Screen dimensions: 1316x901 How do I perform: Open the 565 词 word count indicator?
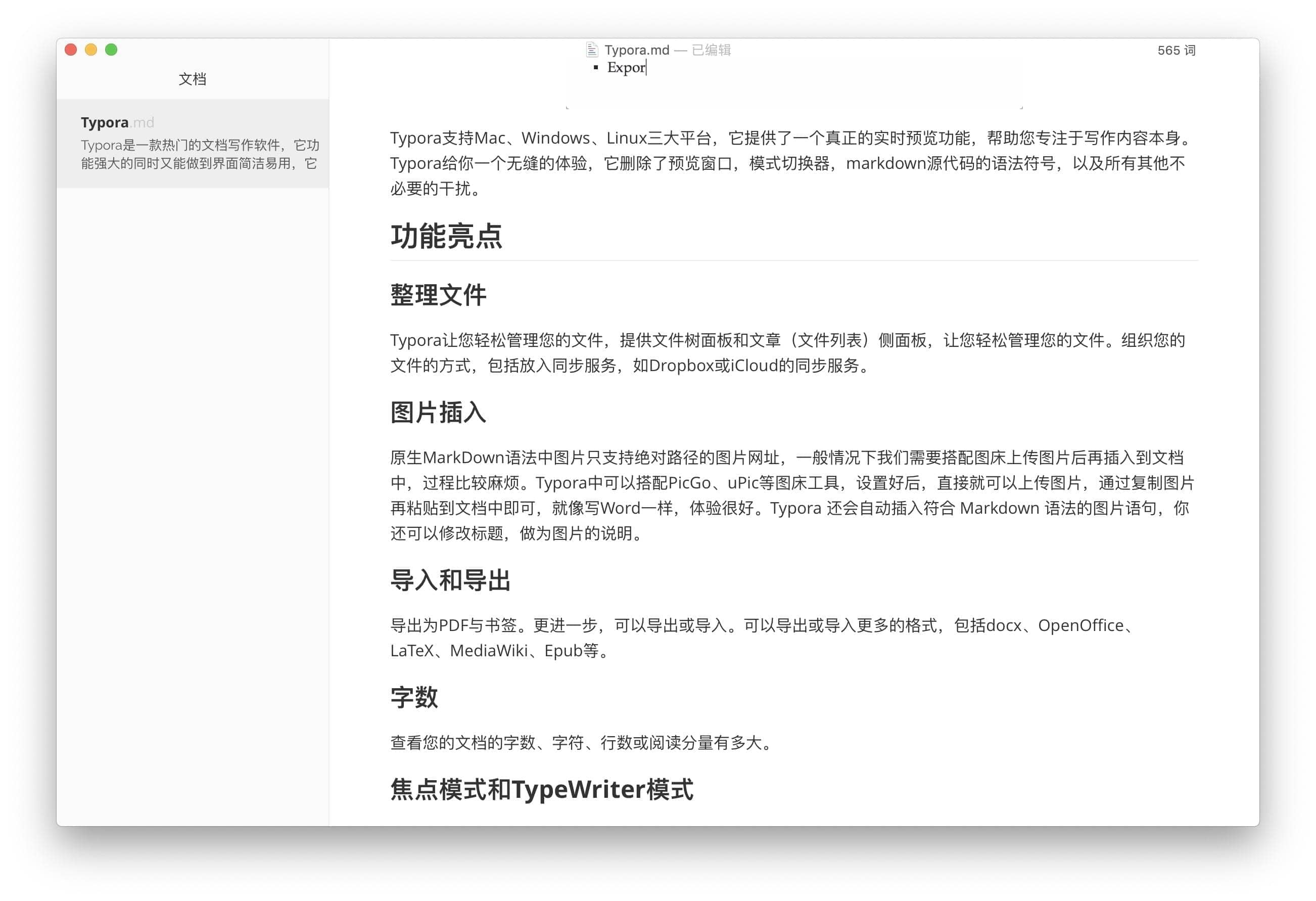(x=1176, y=51)
